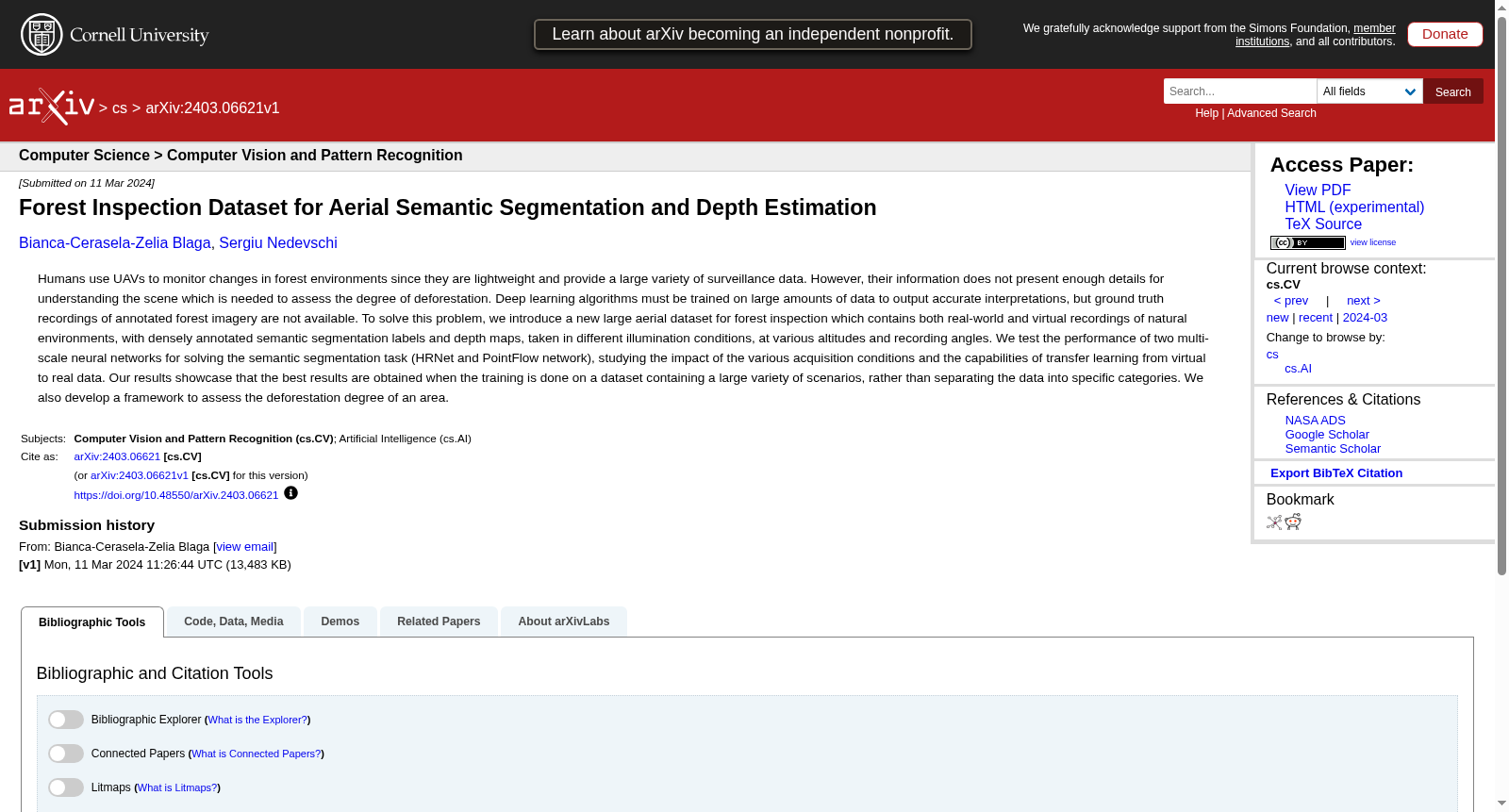This screenshot has width=1509, height=812.
Task: Open the Creative Commons BY license badge
Action: (1307, 242)
